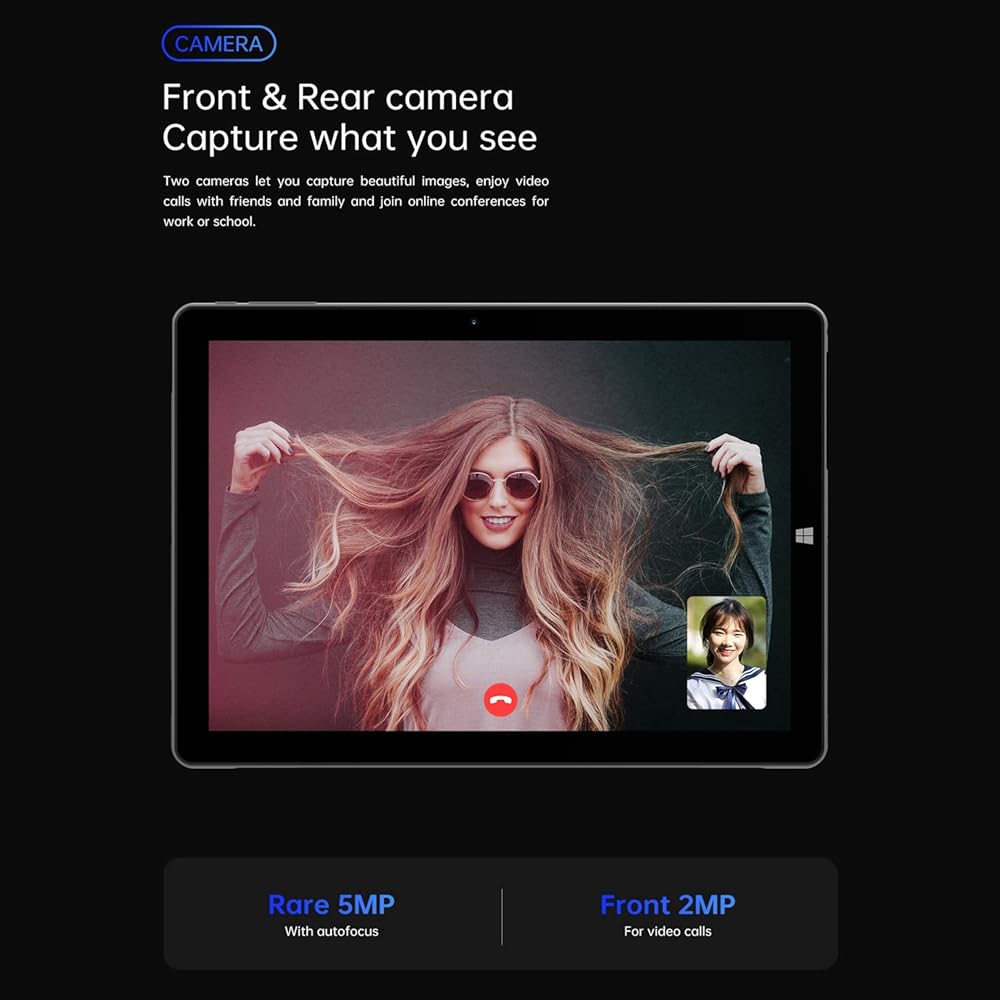Click the paragraph describing two cameras
Viewport: 1000px width, 1000px height.
click(x=355, y=201)
